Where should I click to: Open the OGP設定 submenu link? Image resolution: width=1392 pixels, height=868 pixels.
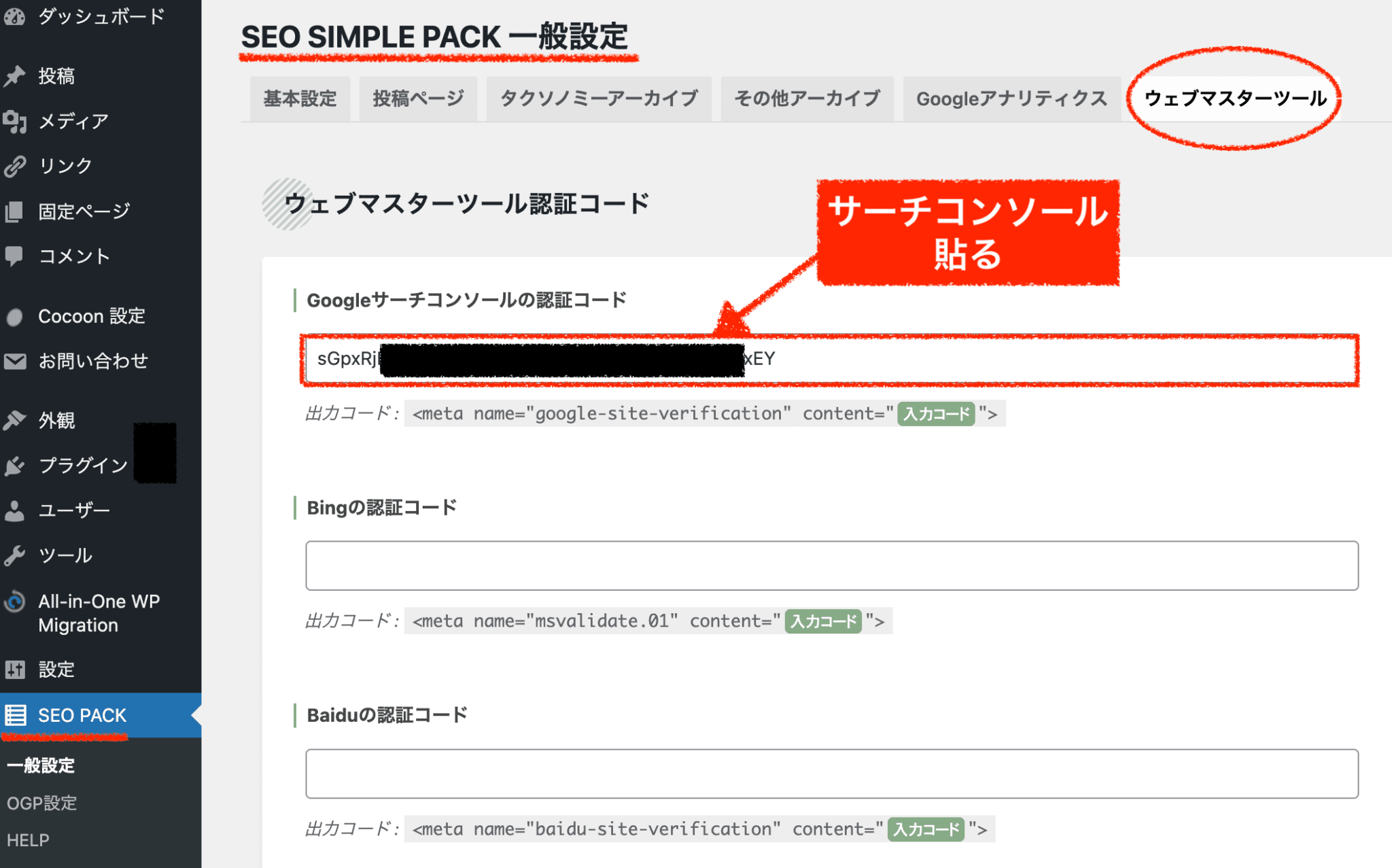(x=42, y=803)
